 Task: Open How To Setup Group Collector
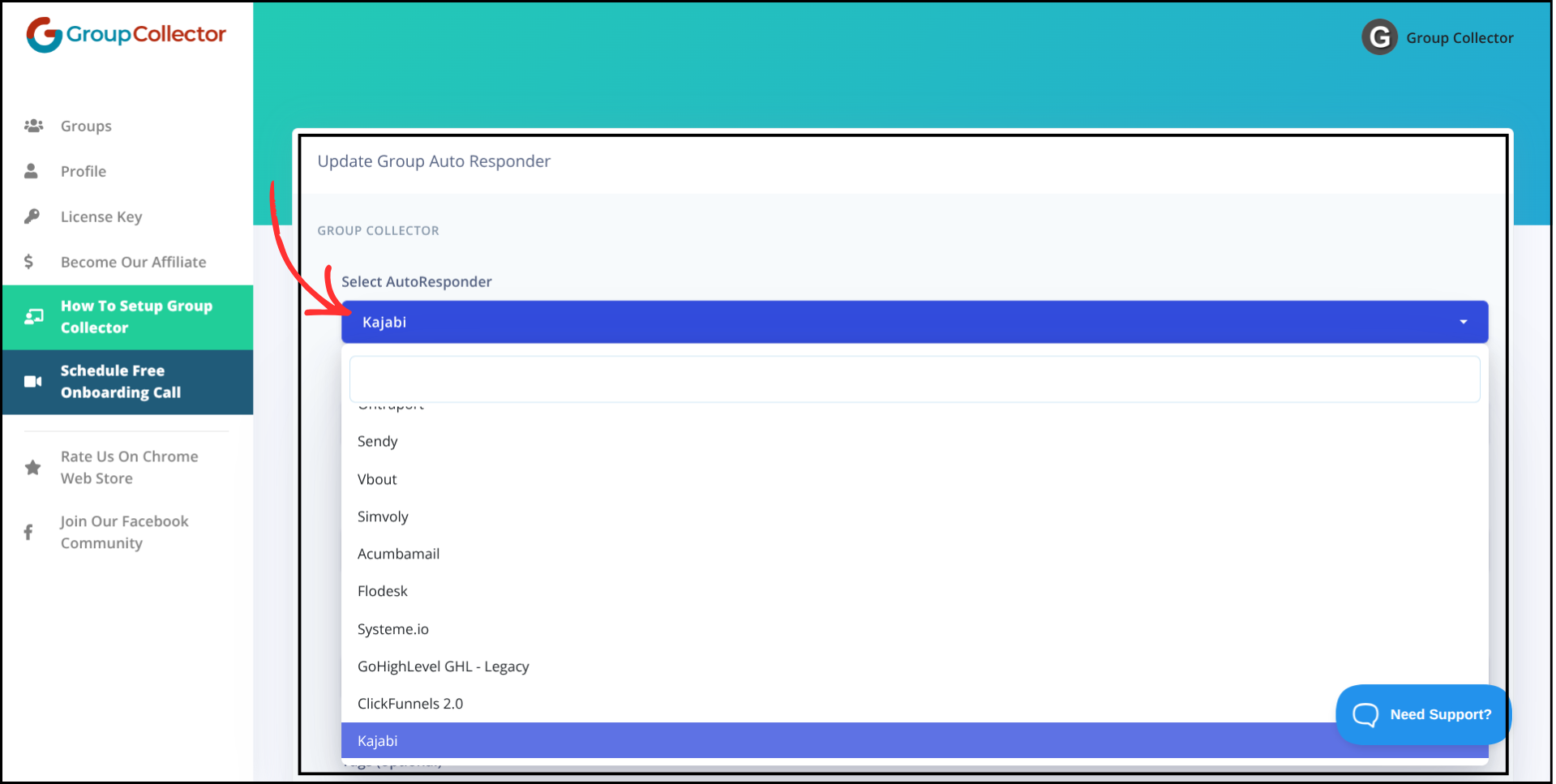click(x=135, y=317)
